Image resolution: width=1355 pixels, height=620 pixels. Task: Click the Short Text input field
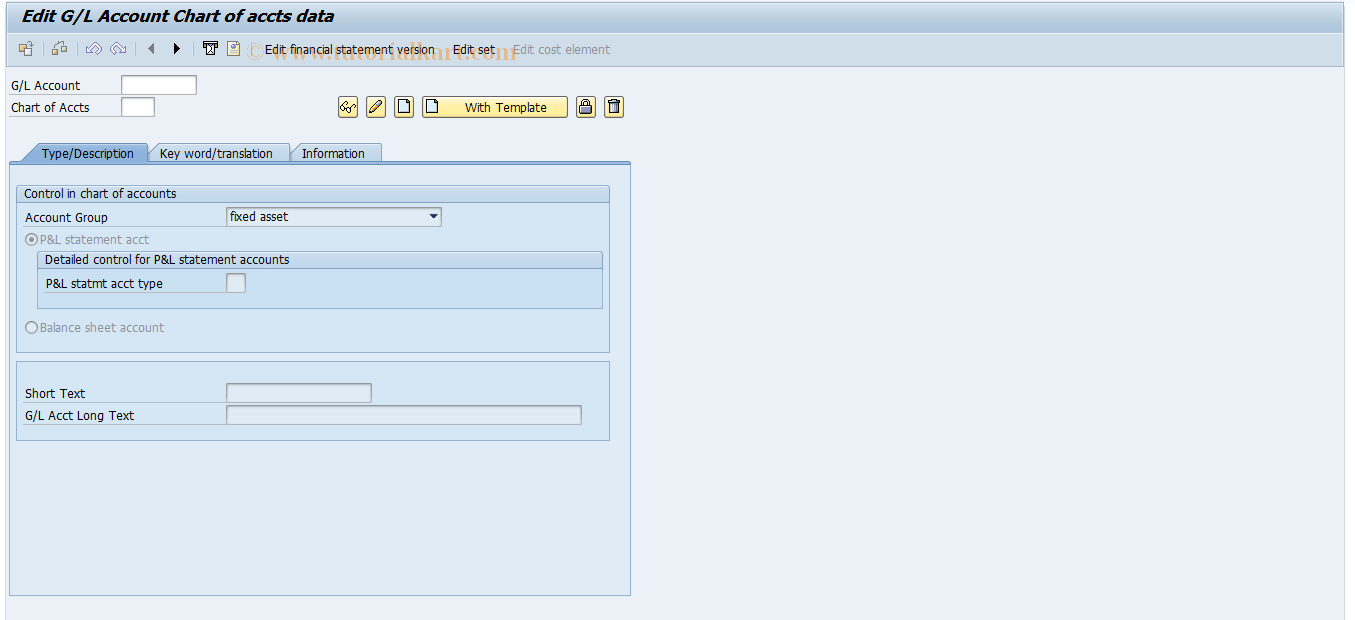coord(298,393)
